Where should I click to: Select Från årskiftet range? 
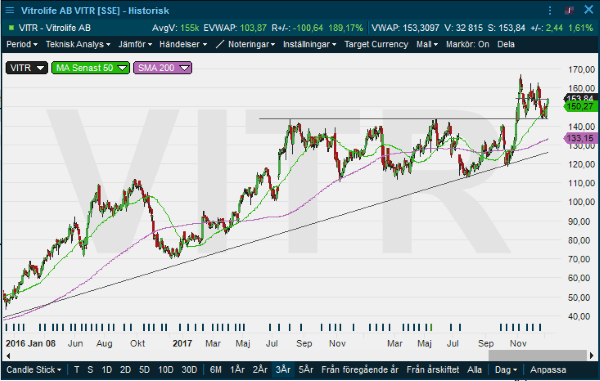coord(433,370)
